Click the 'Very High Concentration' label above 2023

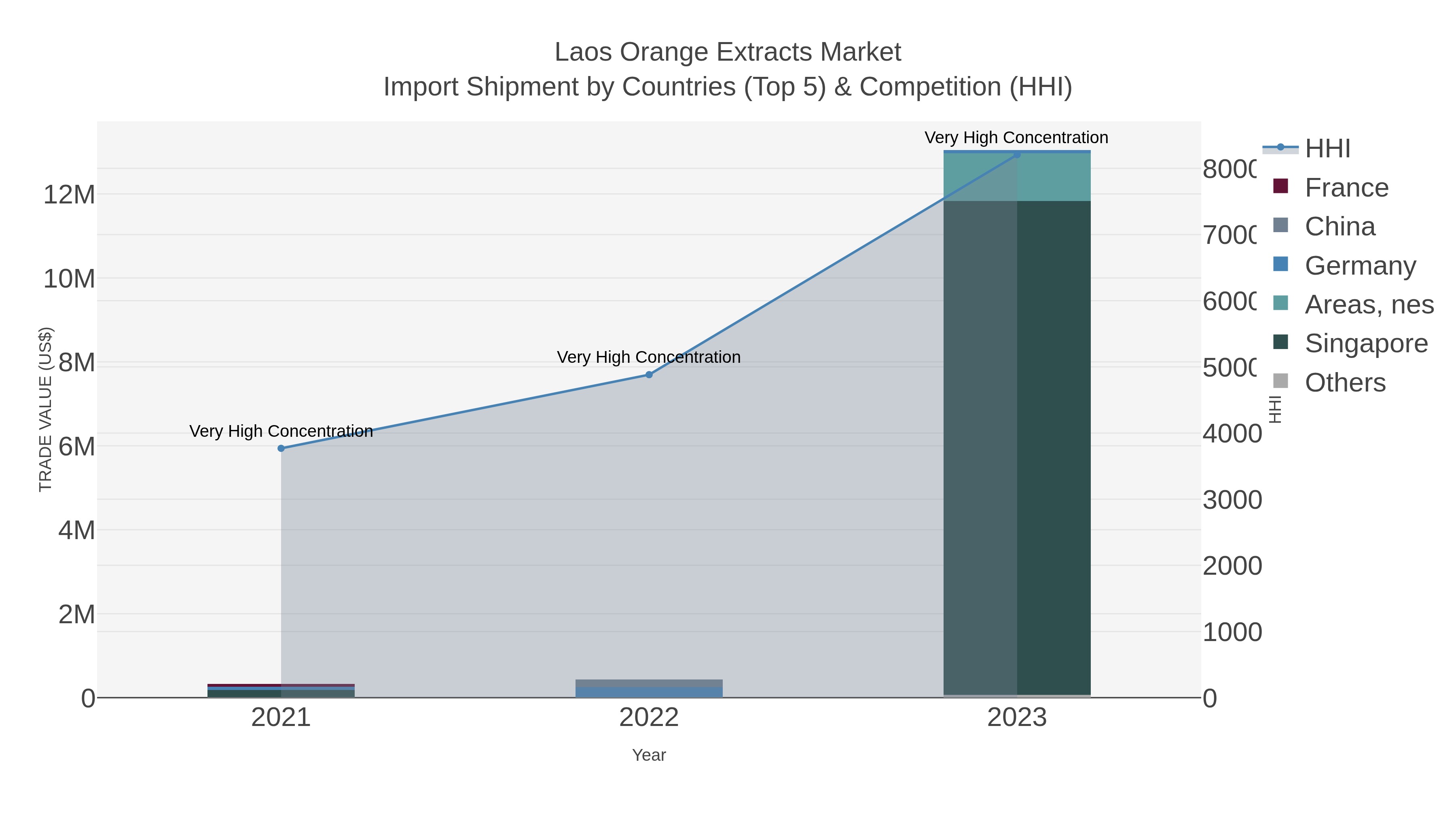click(1016, 138)
